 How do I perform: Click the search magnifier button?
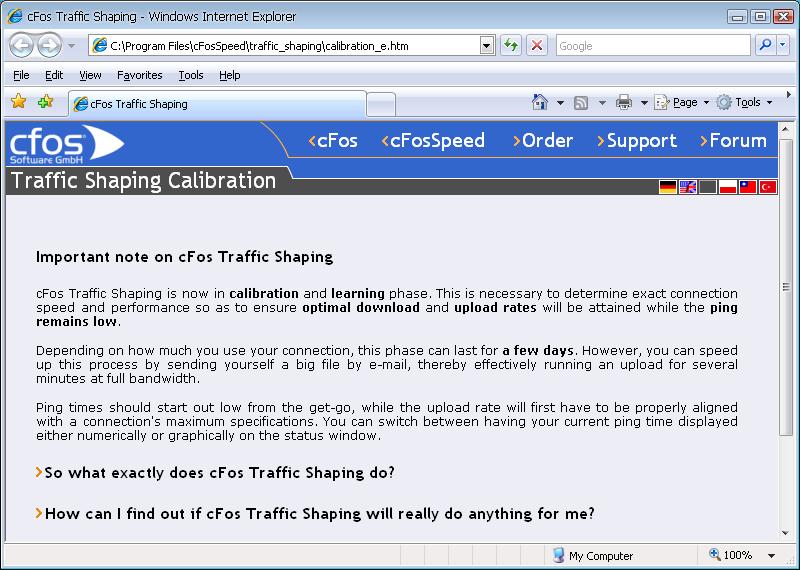(x=765, y=45)
